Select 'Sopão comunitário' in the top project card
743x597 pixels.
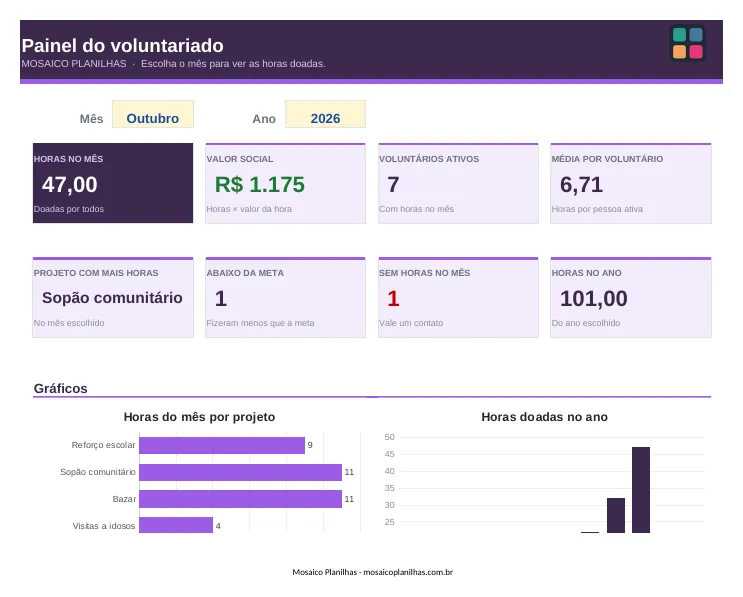[x=112, y=298]
